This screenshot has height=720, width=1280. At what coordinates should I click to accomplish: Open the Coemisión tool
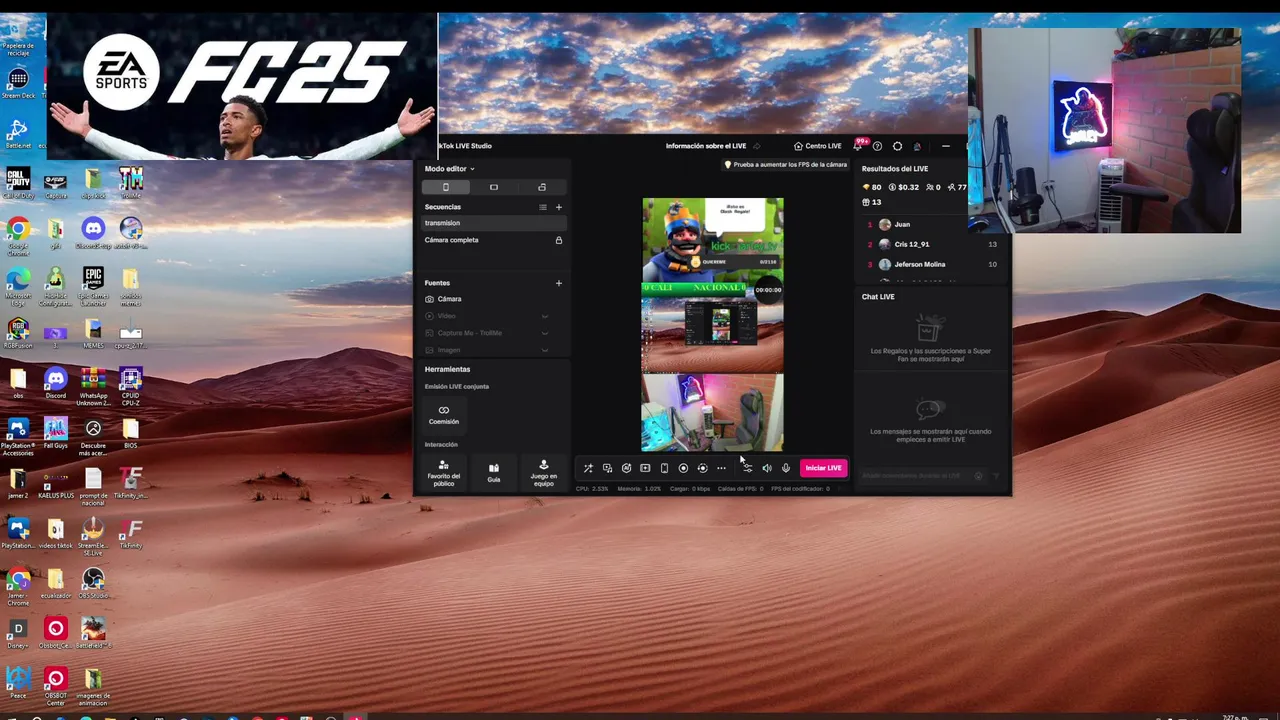click(444, 414)
